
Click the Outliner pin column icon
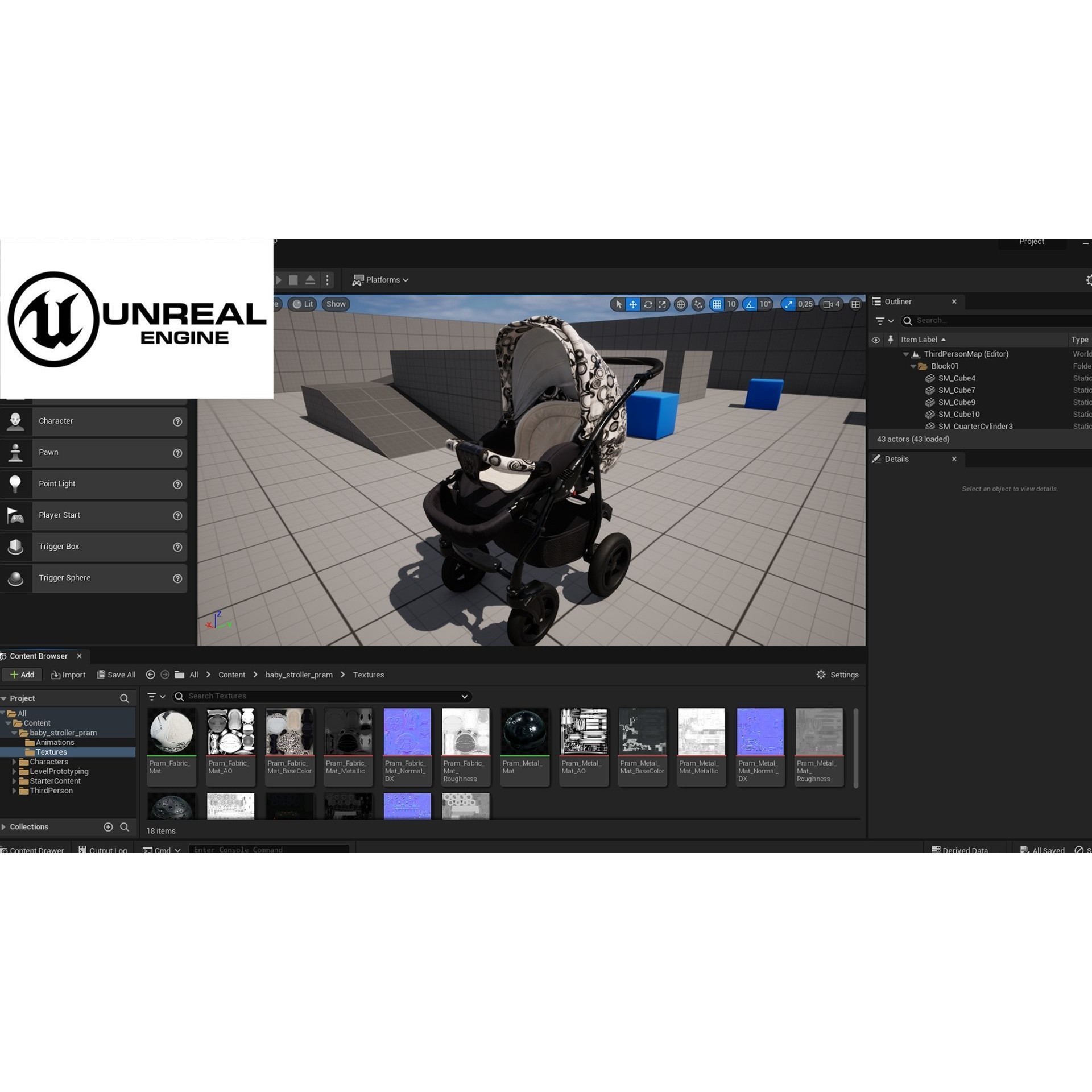point(891,340)
